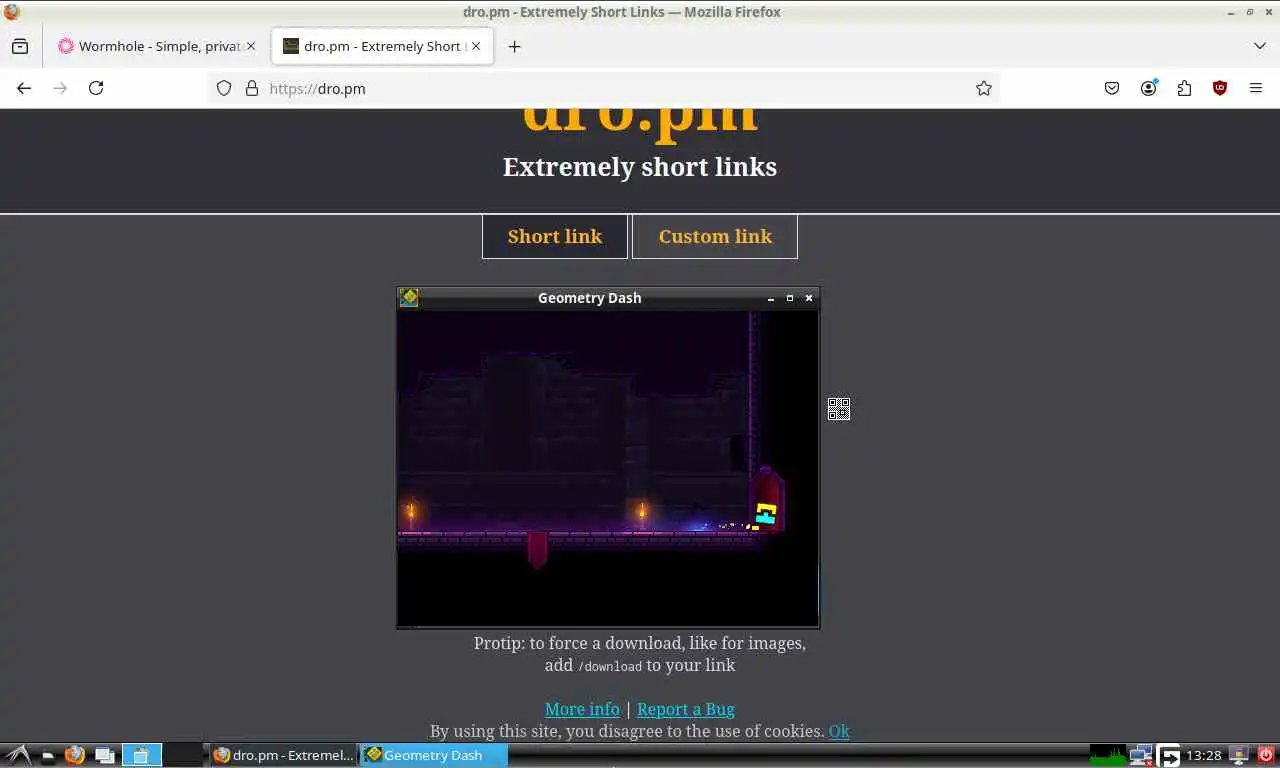Click the Geometry Dash title bar text
The image size is (1280, 768).
589,298
